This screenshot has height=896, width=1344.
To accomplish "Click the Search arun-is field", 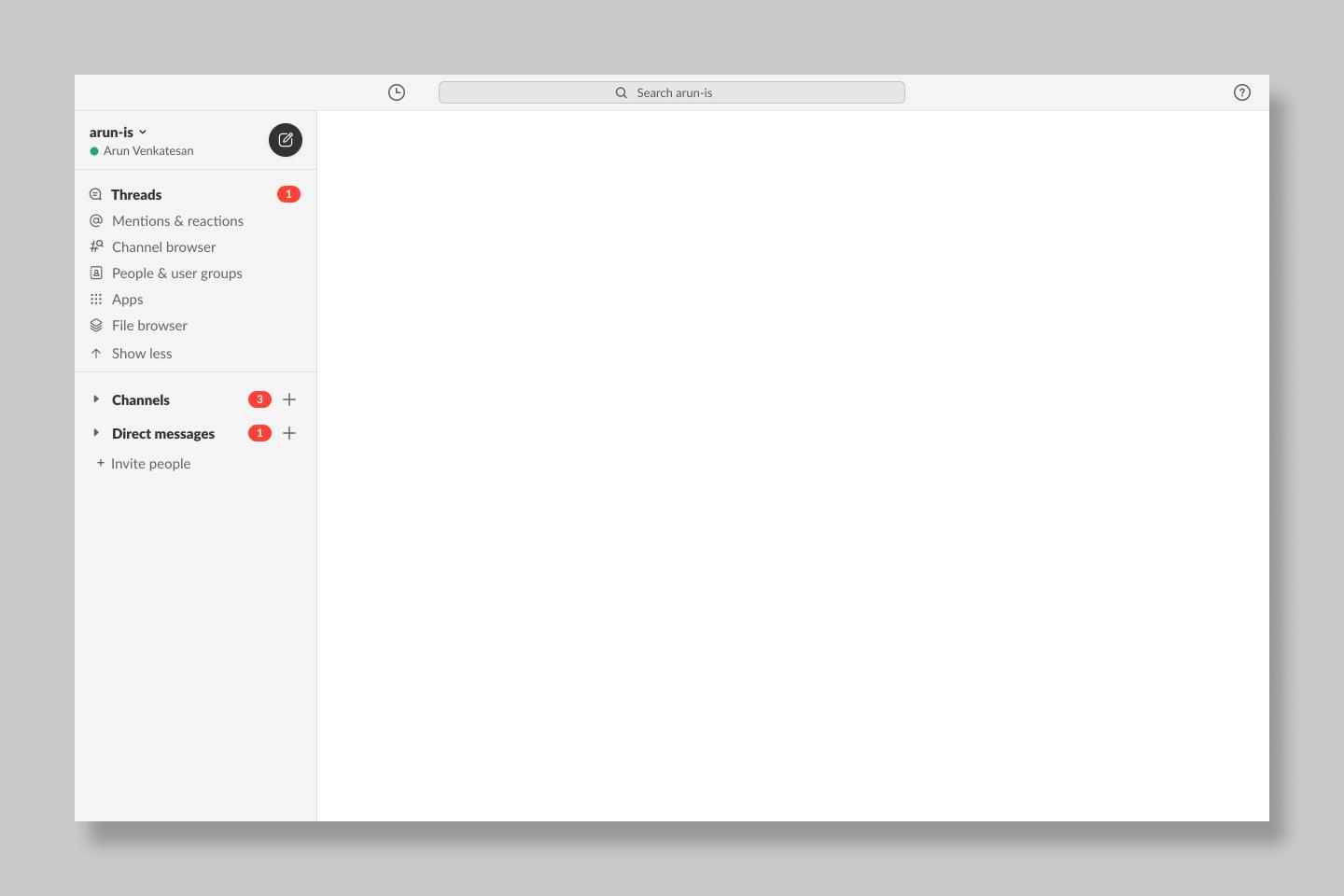I will coord(672,92).
